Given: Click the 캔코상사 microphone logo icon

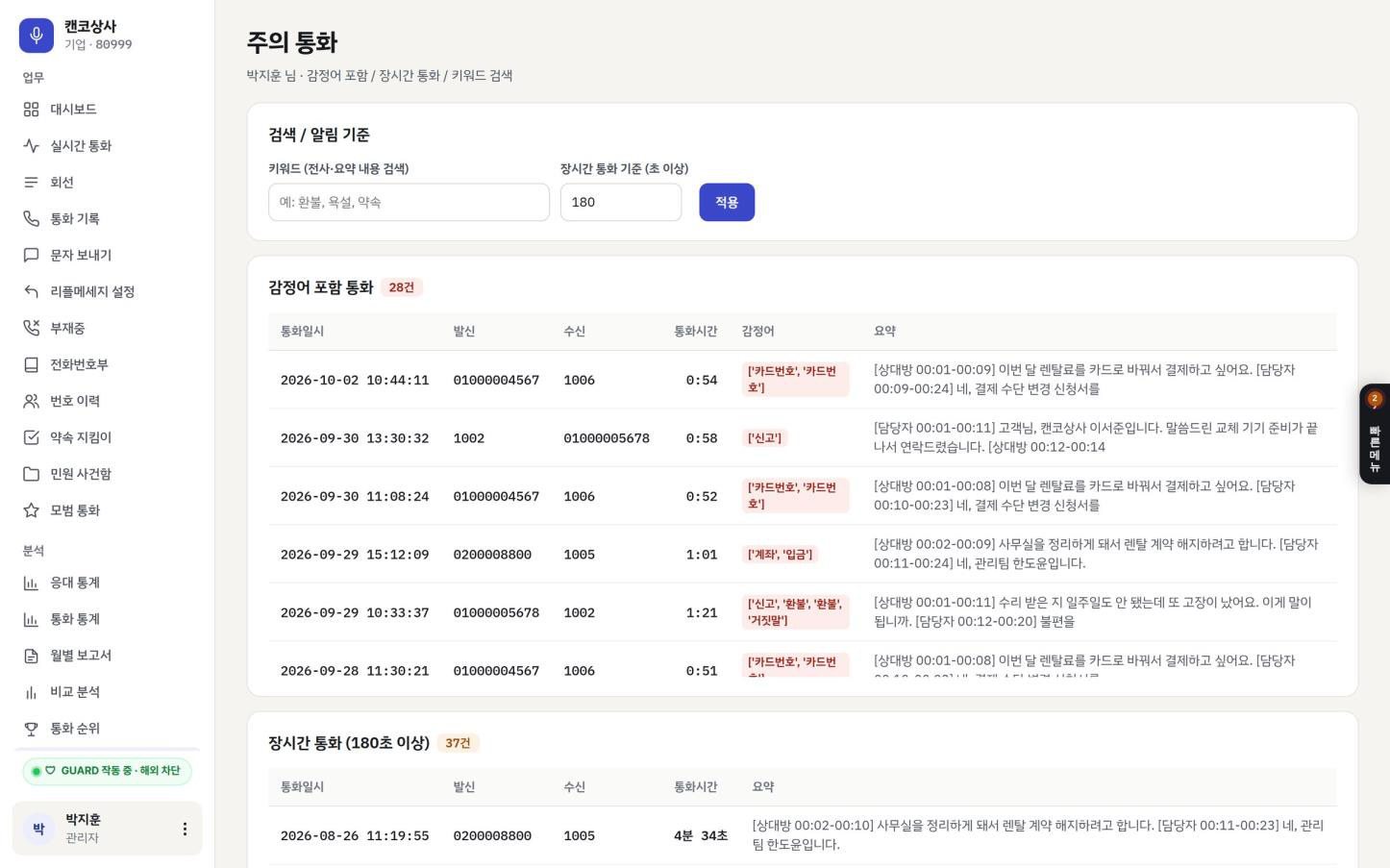Looking at the screenshot, I should [x=37, y=36].
